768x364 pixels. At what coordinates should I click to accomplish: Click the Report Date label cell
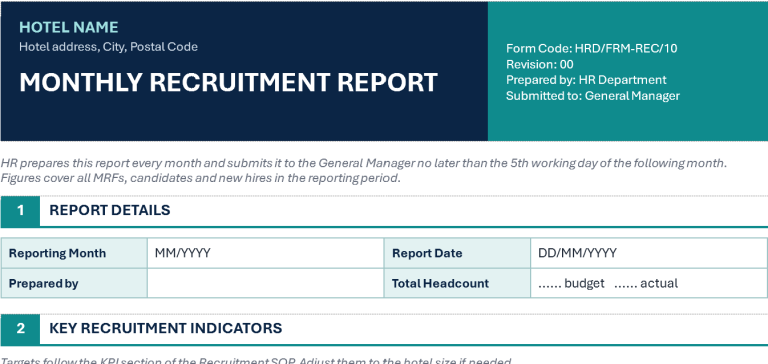[457, 253]
